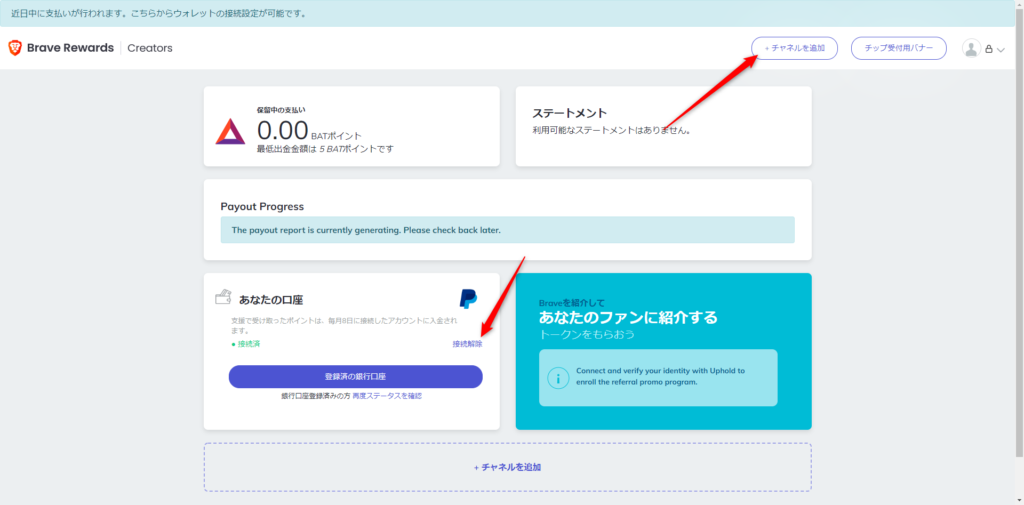Viewport: 1024px width, 505px height.
Task: Select the Creators label in header
Action: click(150, 48)
